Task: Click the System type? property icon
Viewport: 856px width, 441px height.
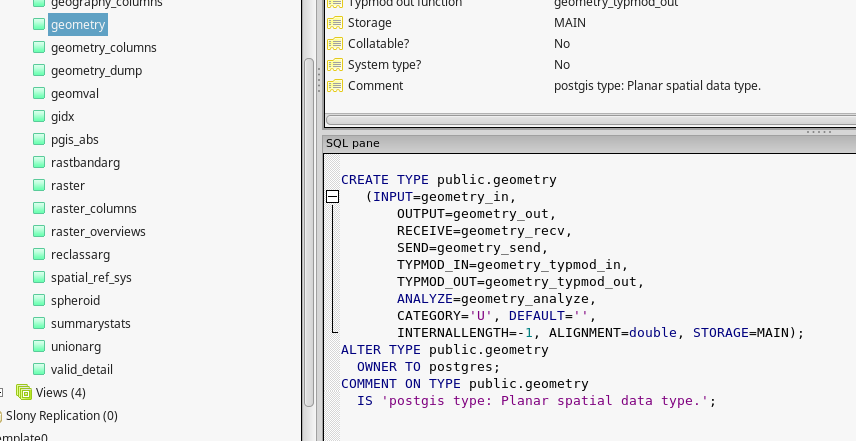Action: click(335, 65)
